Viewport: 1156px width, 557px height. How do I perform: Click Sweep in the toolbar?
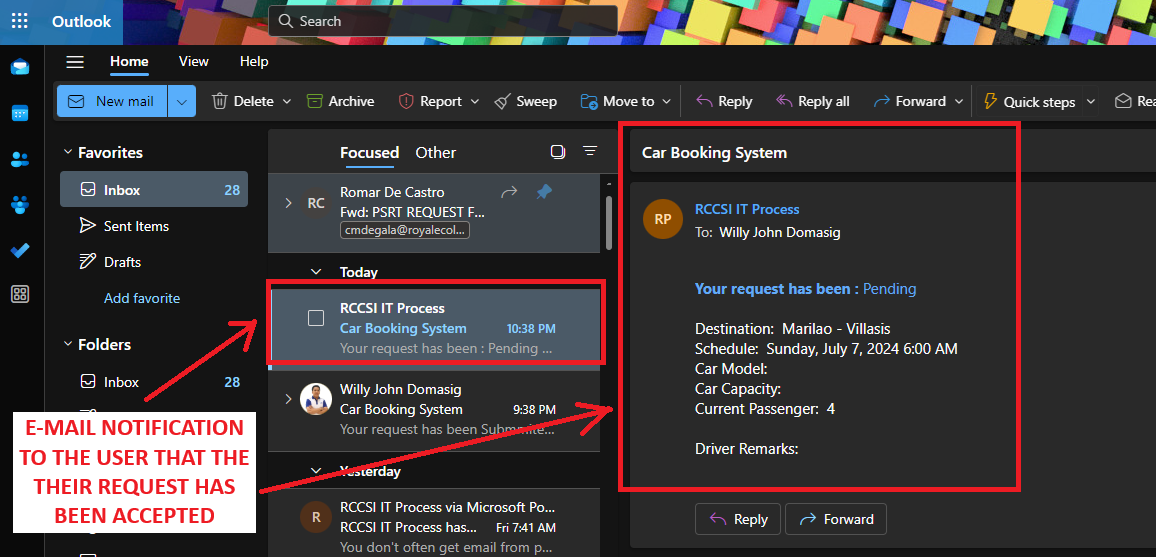pyautogui.click(x=526, y=102)
